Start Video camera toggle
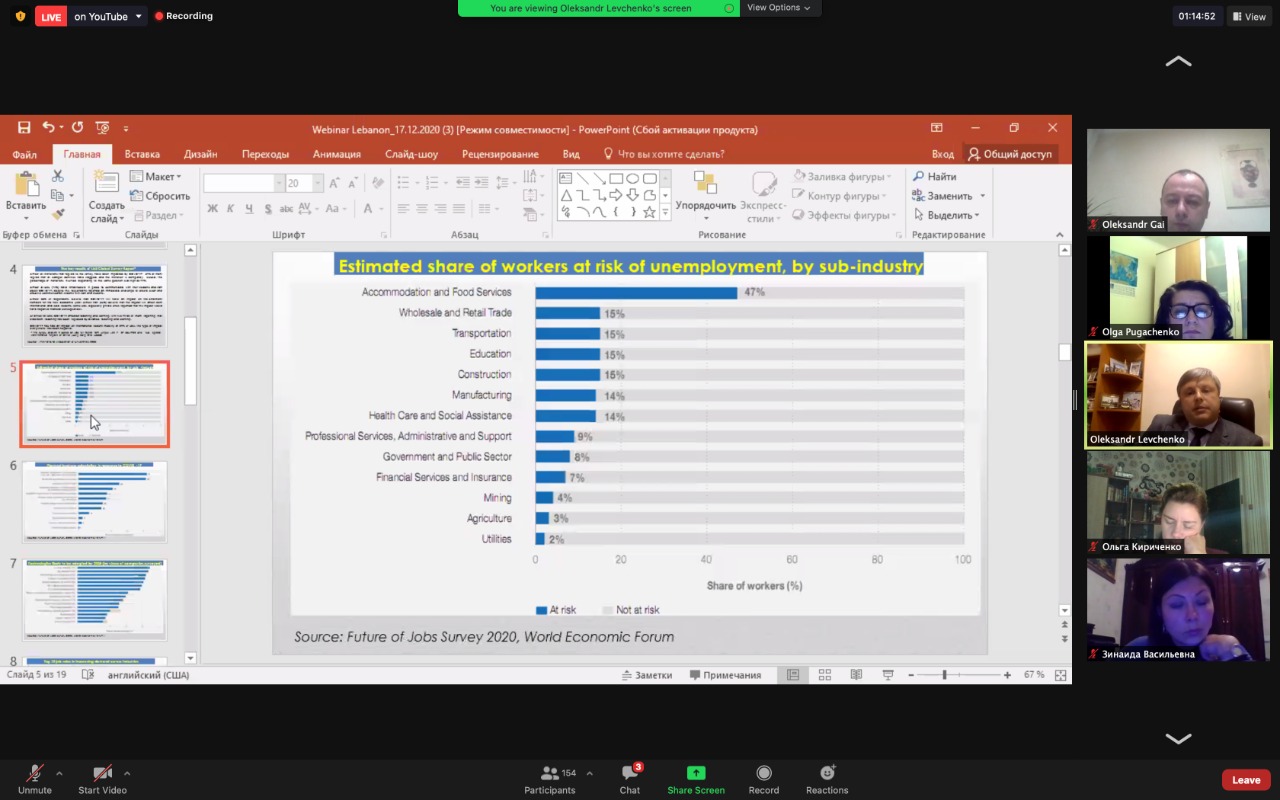Viewport: 1280px width, 800px height. pos(102,773)
